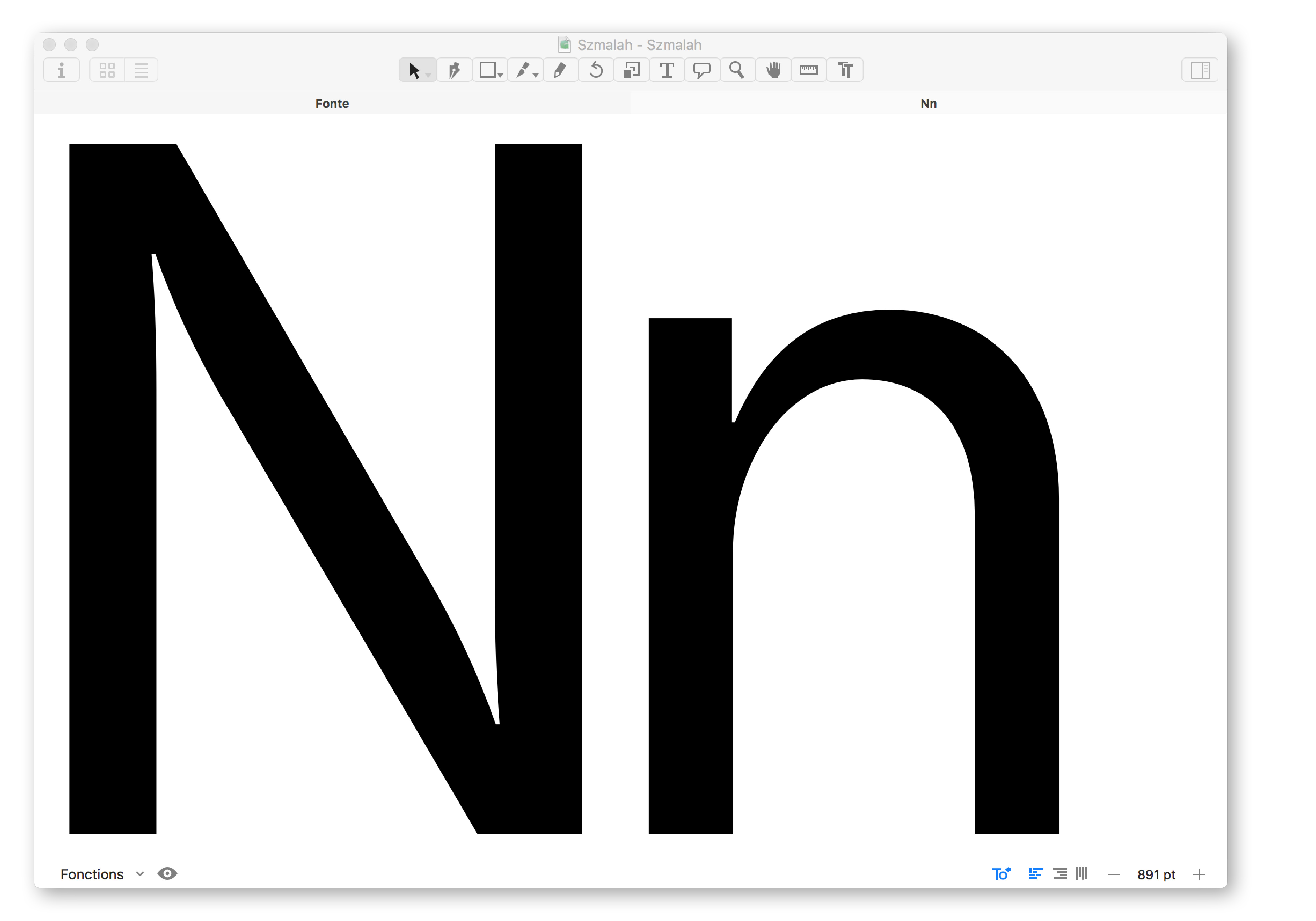Select the Knife tool with dropdown arrow

coord(526,70)
